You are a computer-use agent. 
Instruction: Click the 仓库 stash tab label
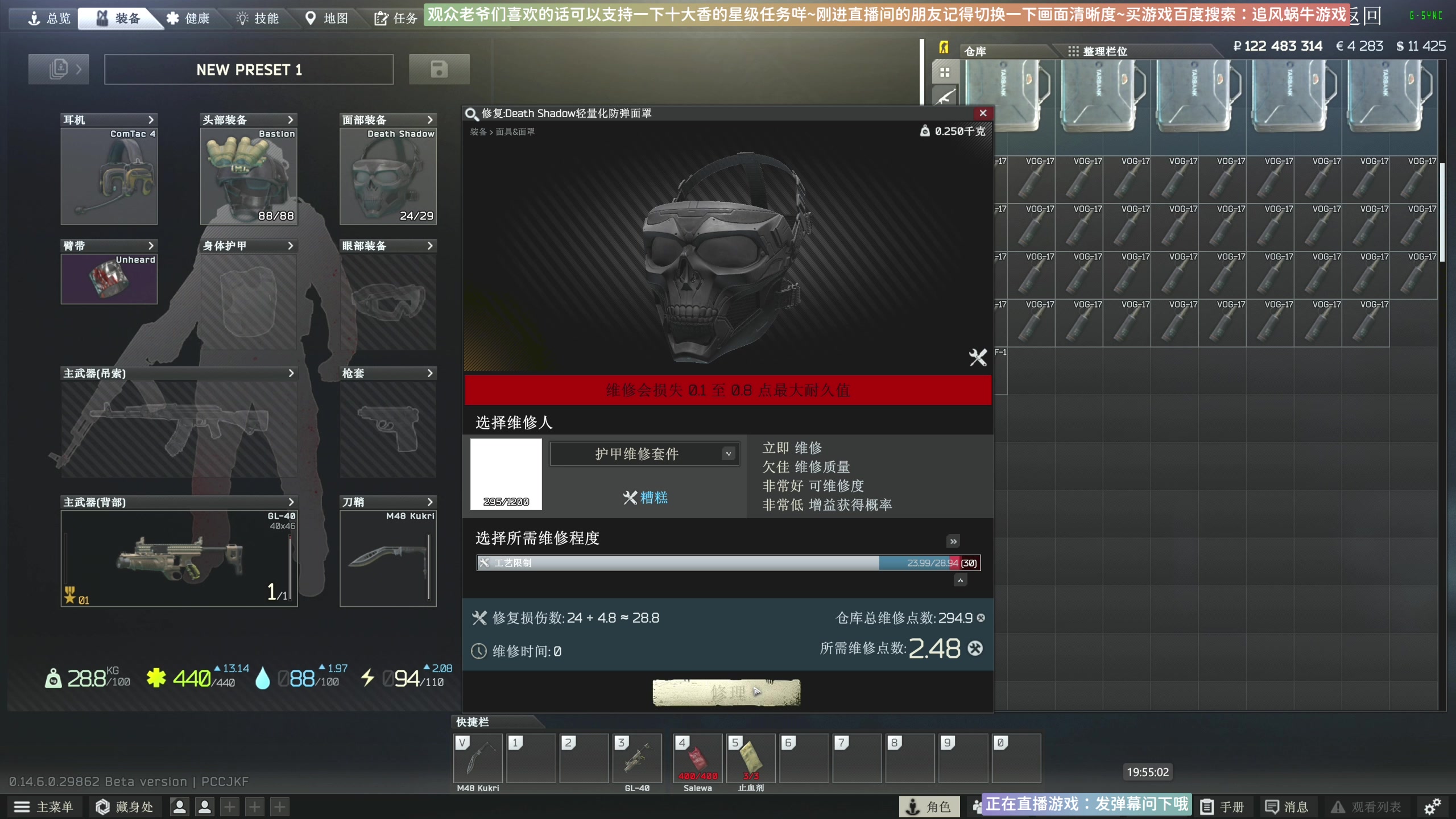pyautogui.click(x=975, y=51)
